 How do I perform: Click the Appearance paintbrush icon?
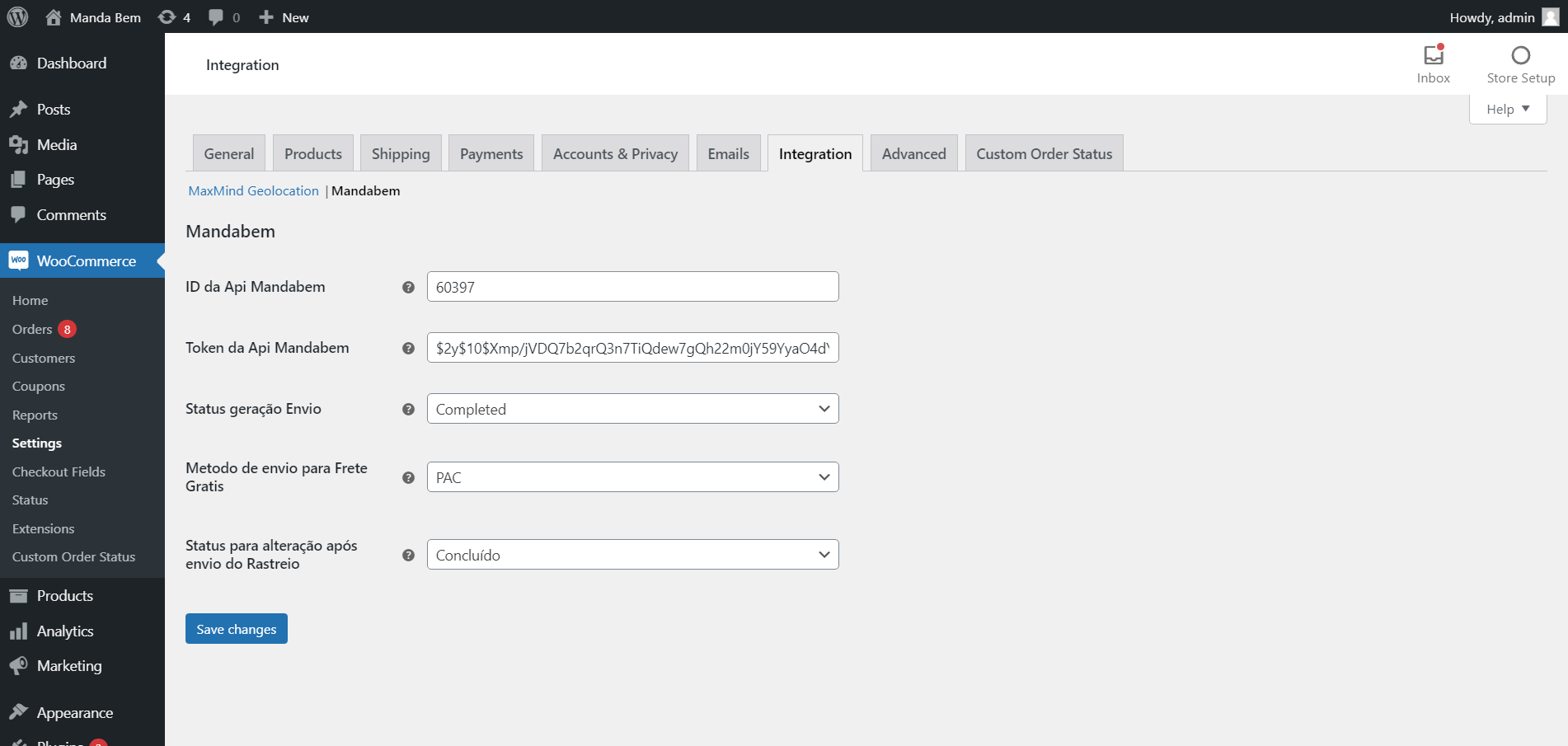(18, 712)
